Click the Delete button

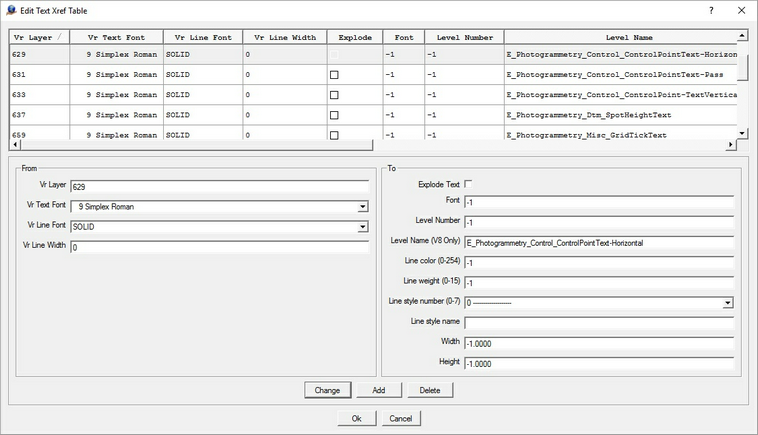tap(430, 390)
